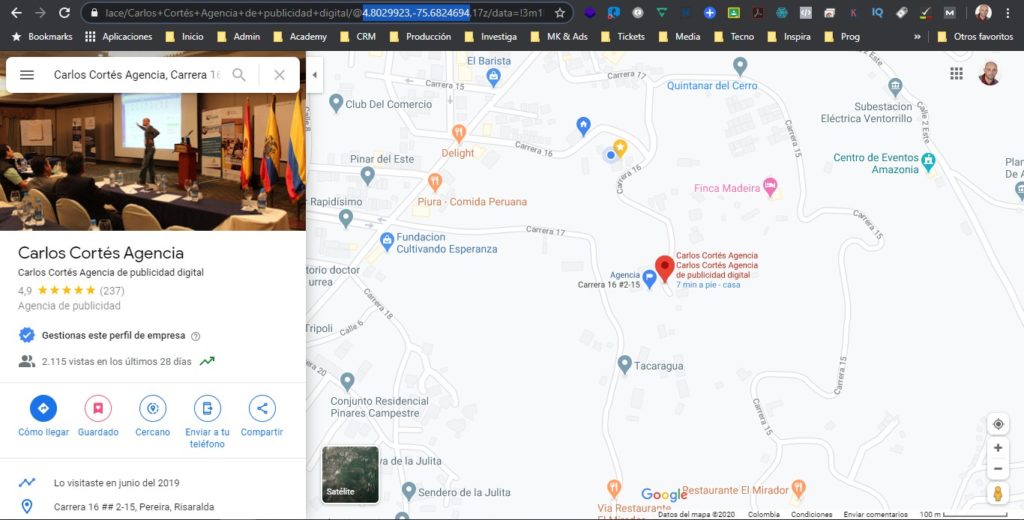Click the Guardado bookmark icon

point(98,408)
